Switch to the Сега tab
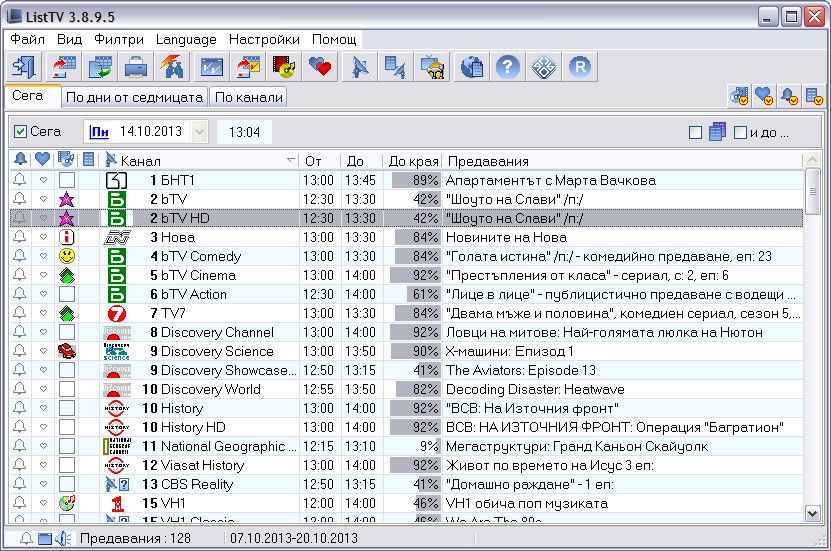 [x=32, y=96]
